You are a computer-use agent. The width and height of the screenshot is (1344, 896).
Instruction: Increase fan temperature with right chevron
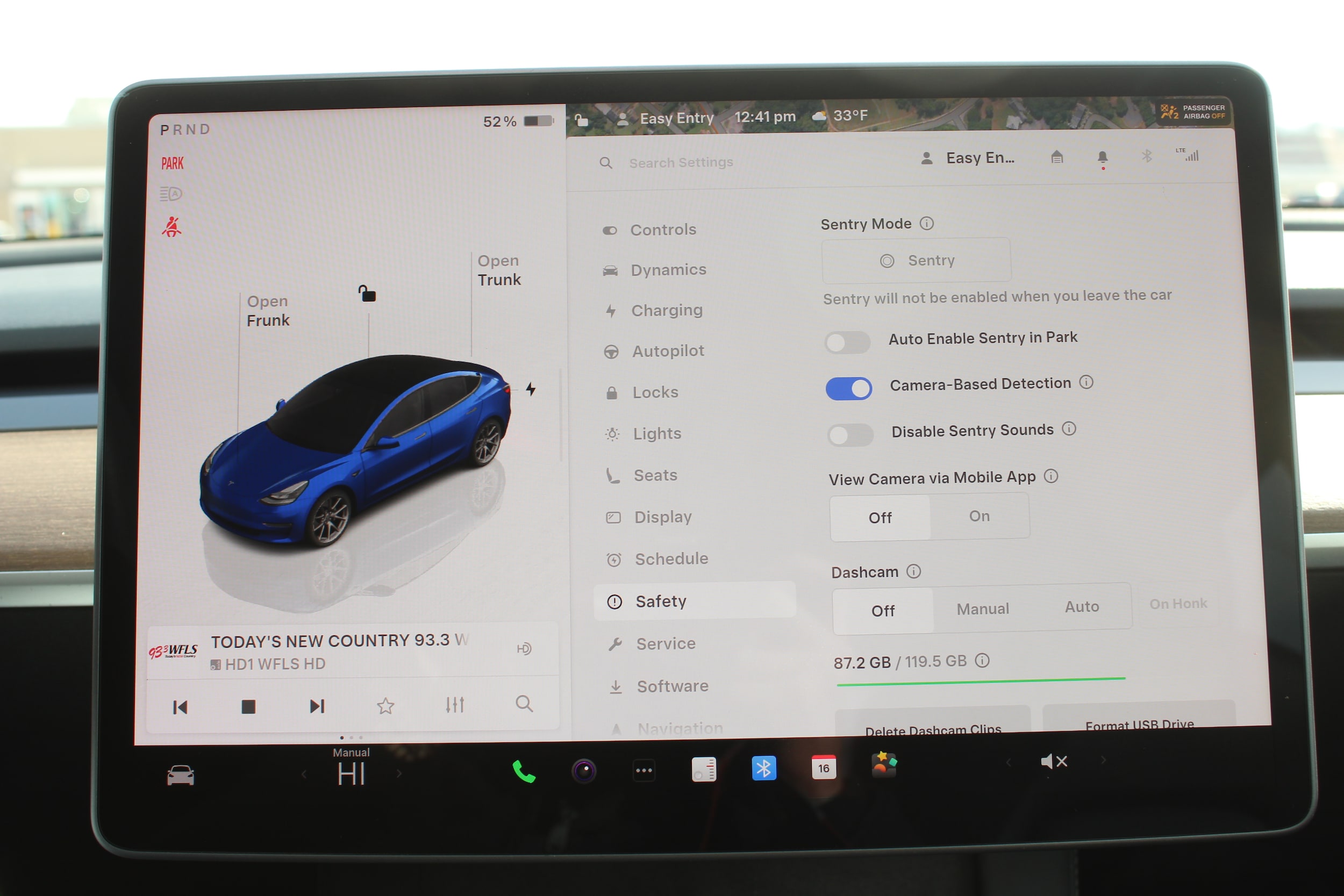point(399,773)
